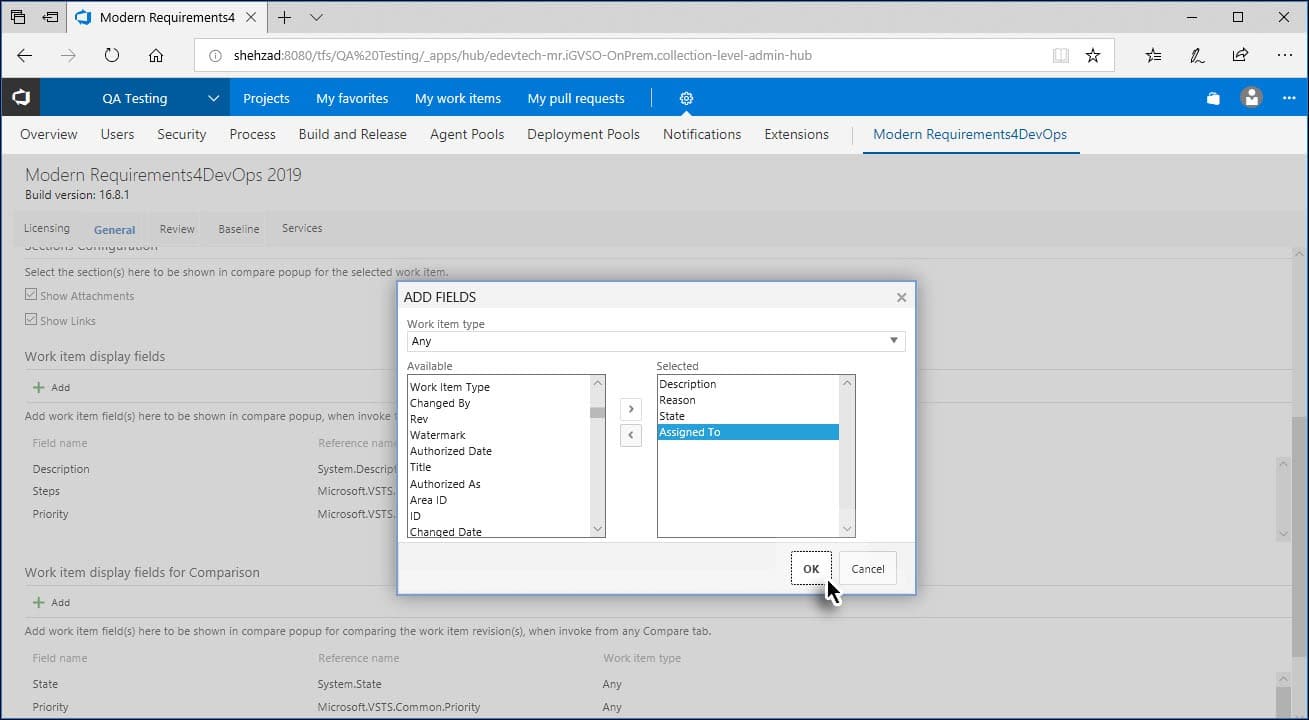Switch to the Process hub

click(x=252, y=134)
